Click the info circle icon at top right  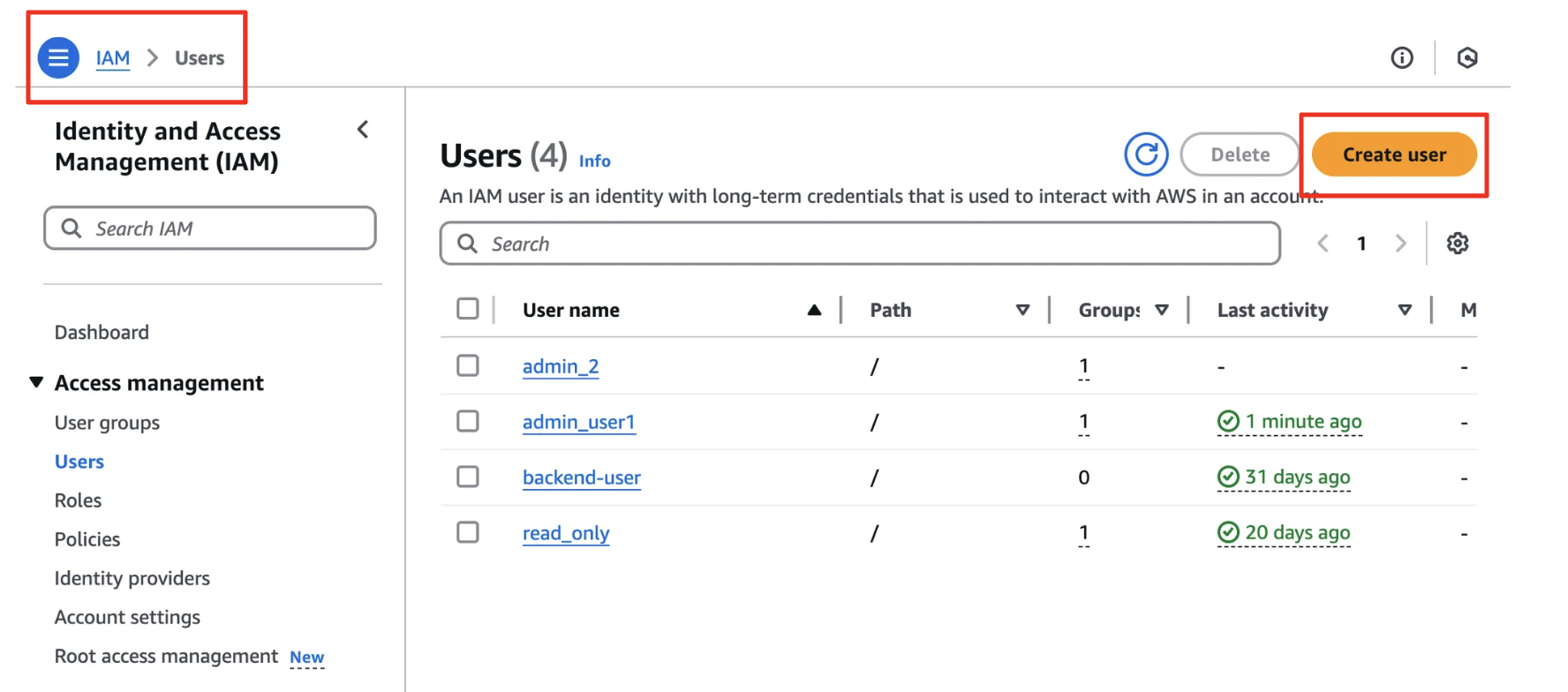pyautogui.click(x=1402, y=57)
